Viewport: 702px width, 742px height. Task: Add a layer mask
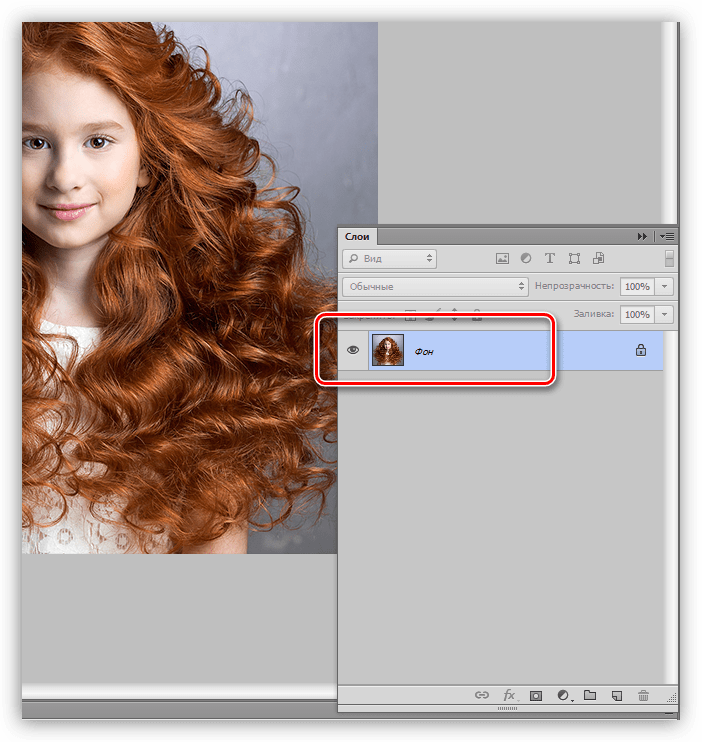click(x=536, y=695)
